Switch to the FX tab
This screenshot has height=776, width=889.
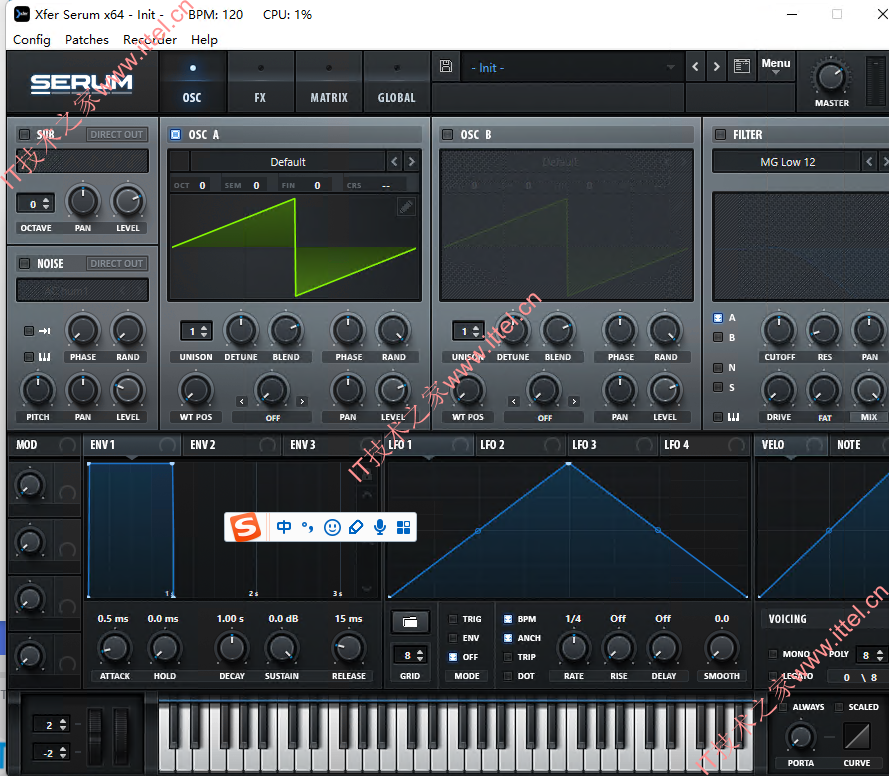(x=260, y=83)
